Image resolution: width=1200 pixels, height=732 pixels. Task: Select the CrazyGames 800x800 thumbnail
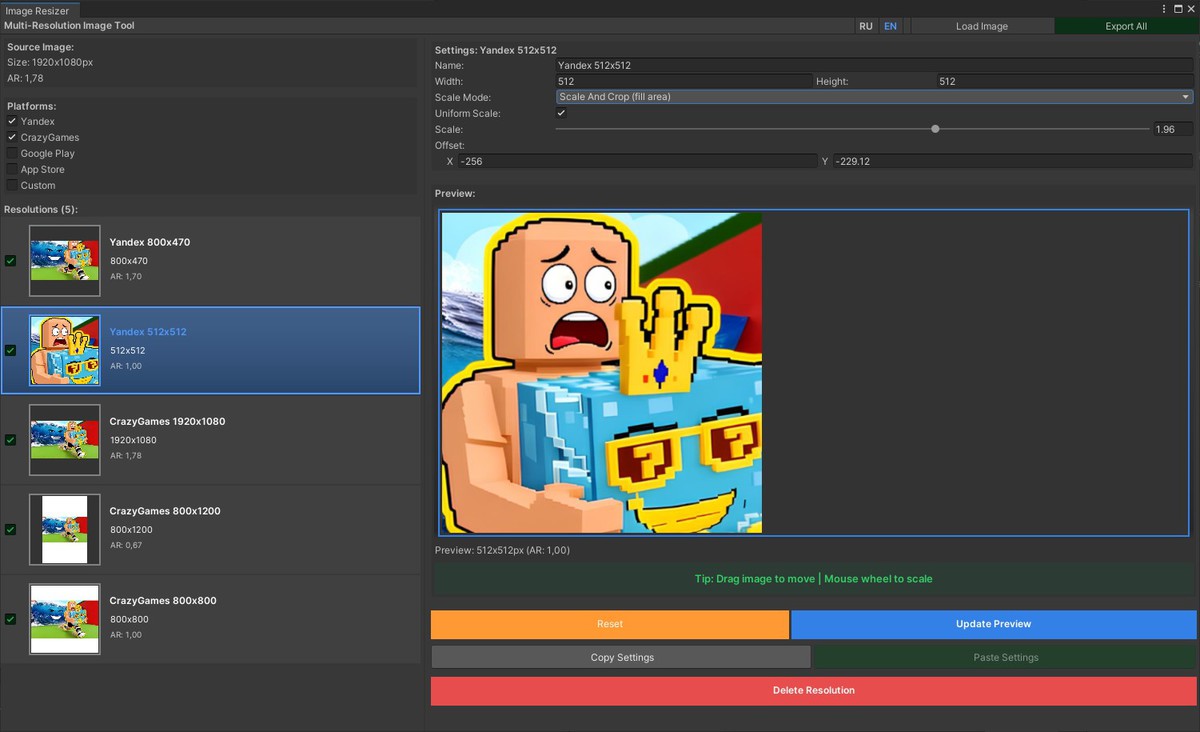(65, 619)
